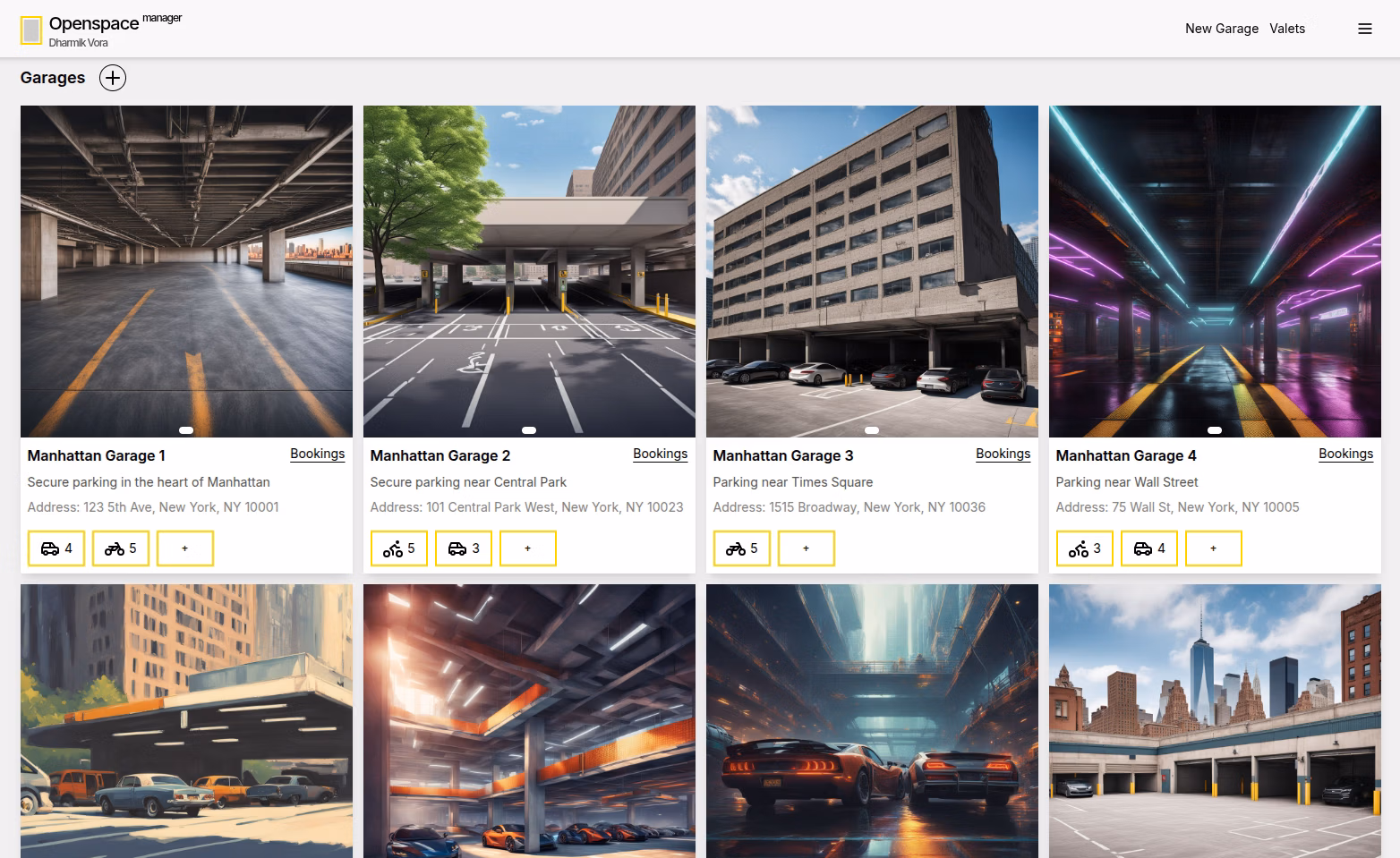Select car slots in Manhattan Garage 4
This screenshot has height=858, width=1400.
coord(1149,548)
